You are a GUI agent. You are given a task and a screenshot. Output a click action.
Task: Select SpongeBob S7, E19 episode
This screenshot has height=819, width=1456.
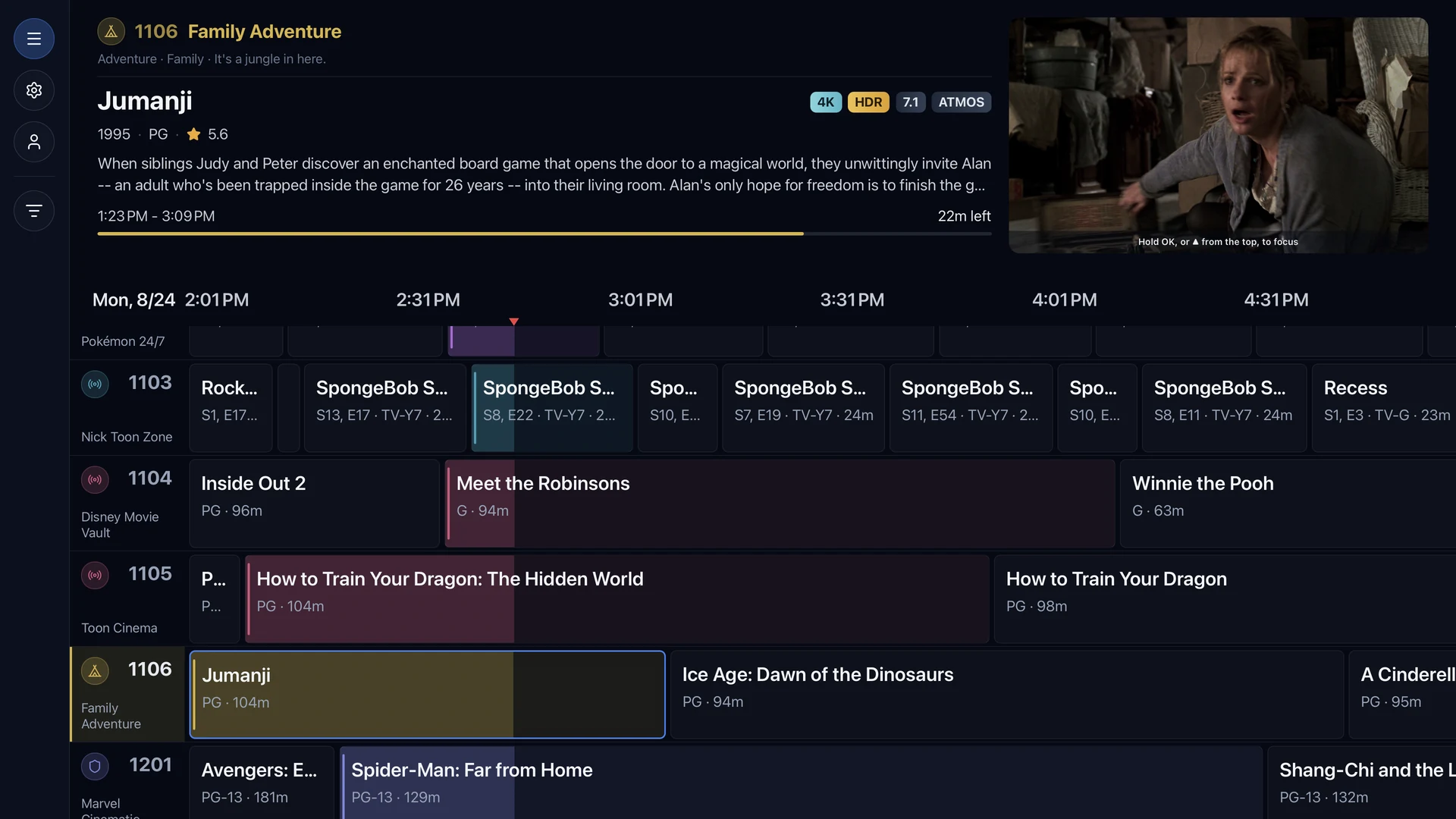coord(803,408)
